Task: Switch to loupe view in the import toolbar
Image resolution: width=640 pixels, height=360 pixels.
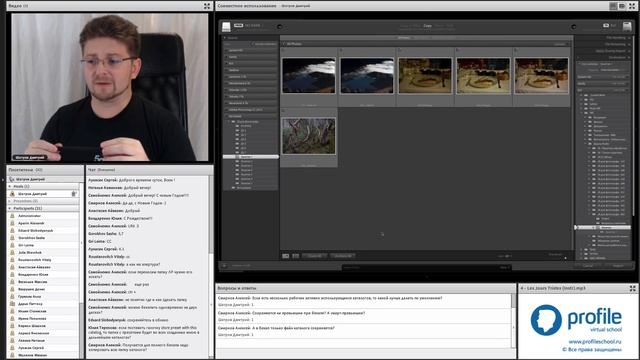Action: click(296, 256)
